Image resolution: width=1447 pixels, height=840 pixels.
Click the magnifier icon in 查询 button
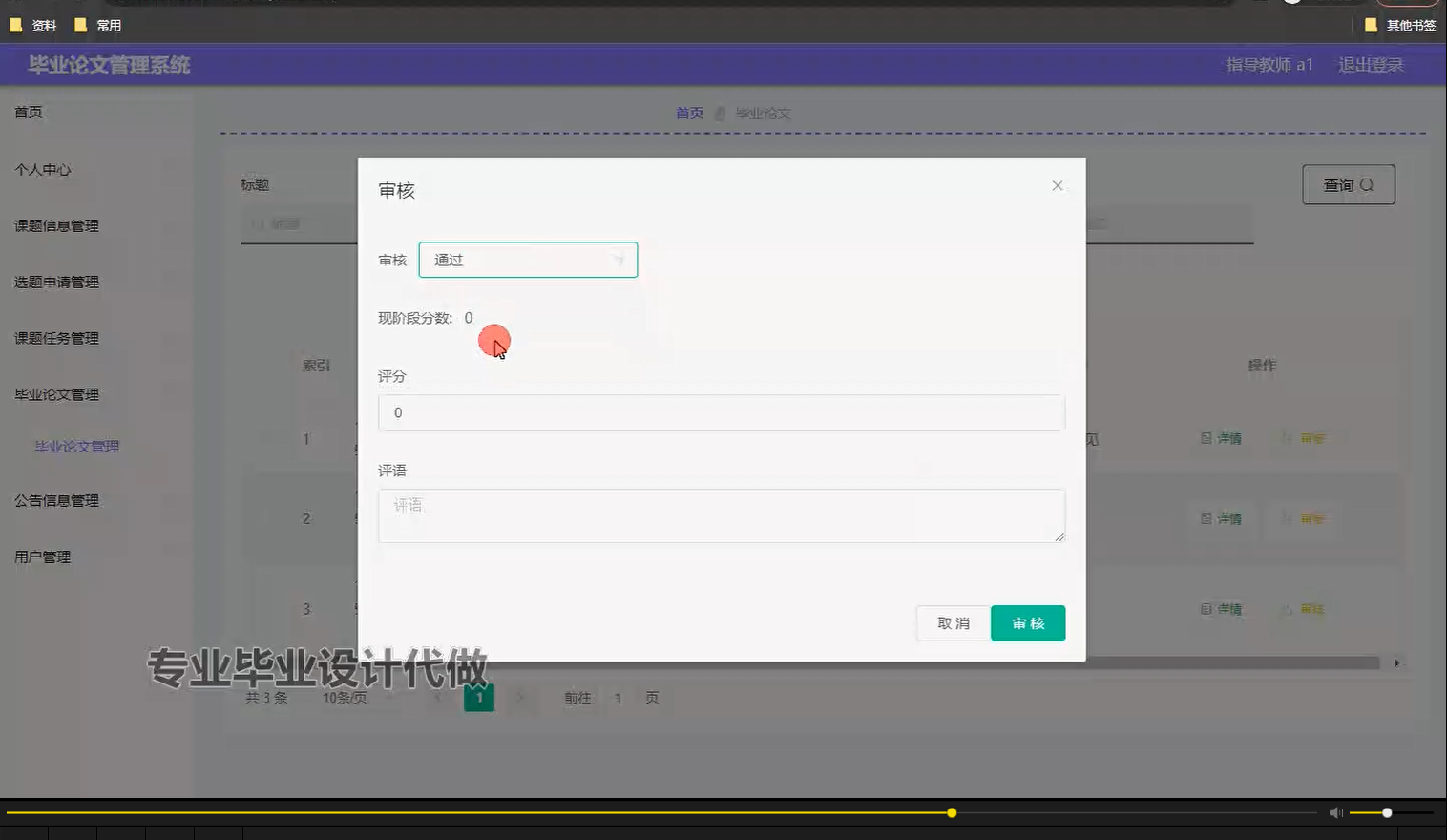[x=1367, y=184]
